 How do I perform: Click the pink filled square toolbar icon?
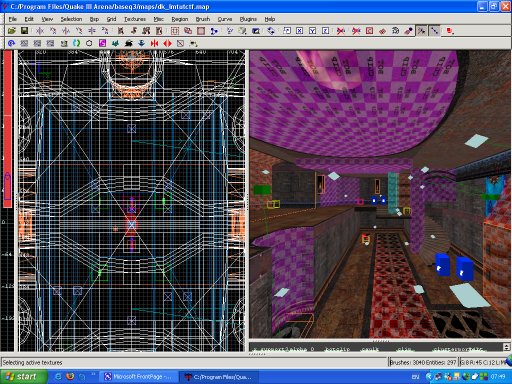point(201,31)
